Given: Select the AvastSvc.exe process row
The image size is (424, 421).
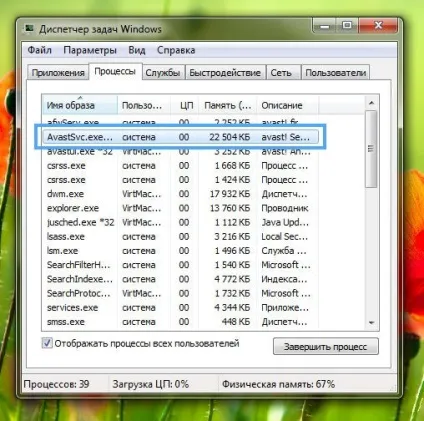Looking at the screenshot, I should tap(180, 137).
